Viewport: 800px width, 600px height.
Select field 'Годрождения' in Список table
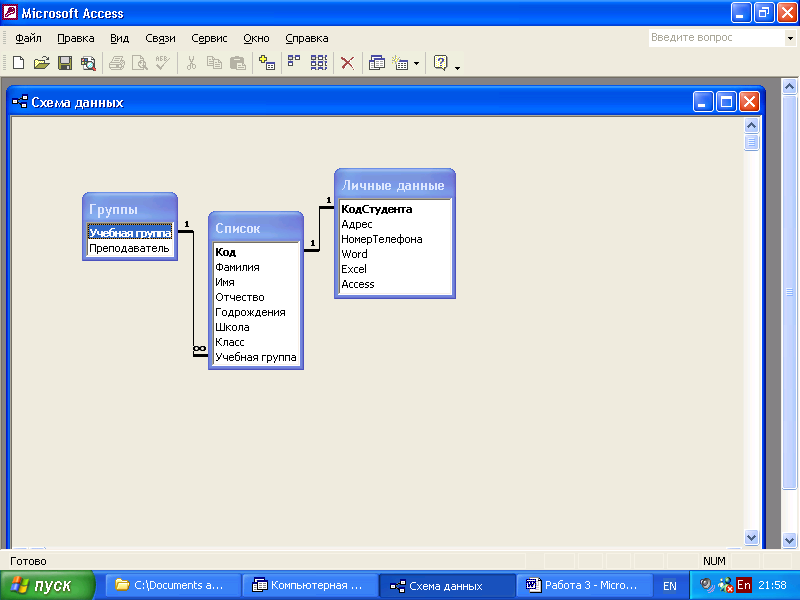click(250, 312)
